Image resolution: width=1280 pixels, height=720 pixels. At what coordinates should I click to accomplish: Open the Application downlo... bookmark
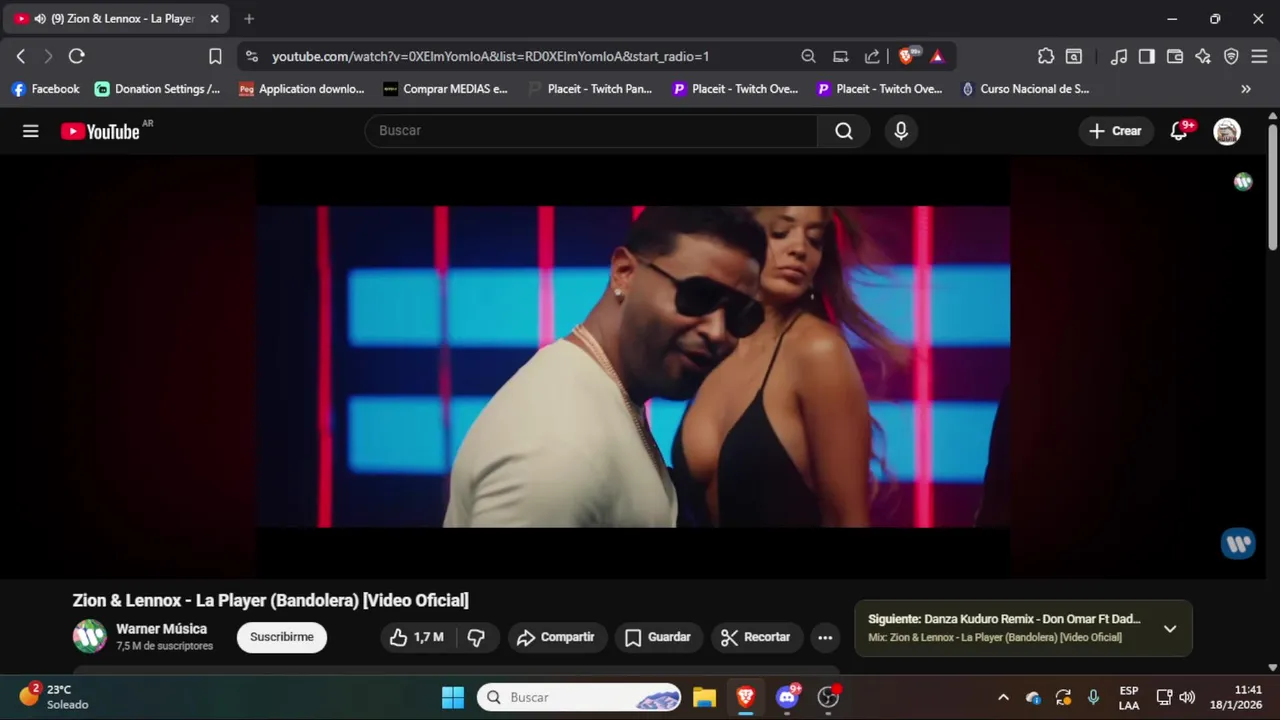[302, 89]
